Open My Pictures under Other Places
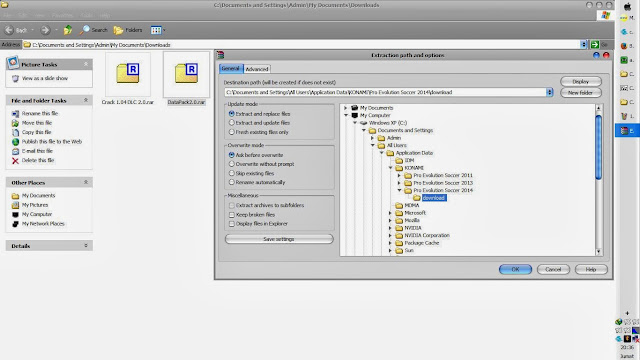The image size is (640, 360). coord(35,204)
